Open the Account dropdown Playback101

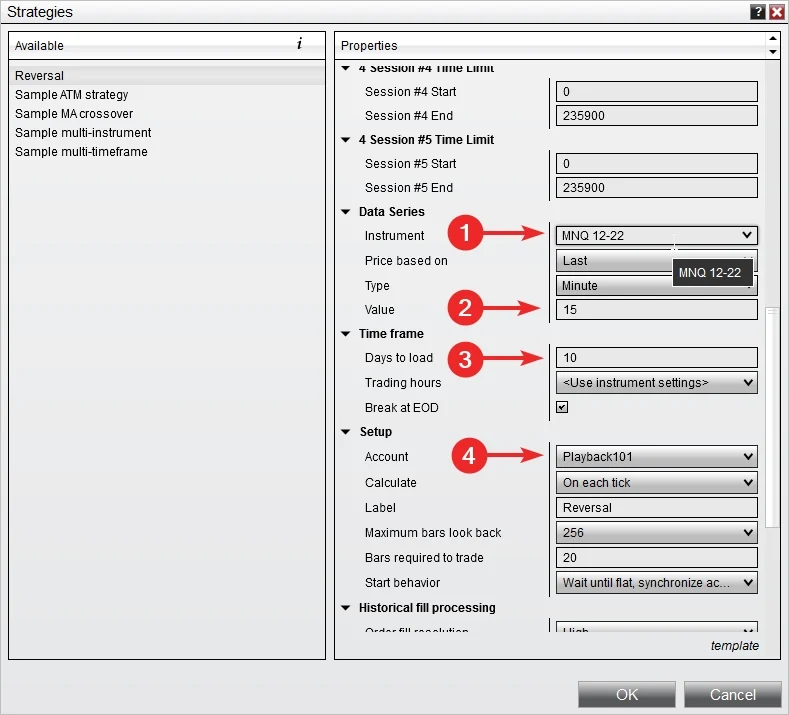click(x=656, y=457)
